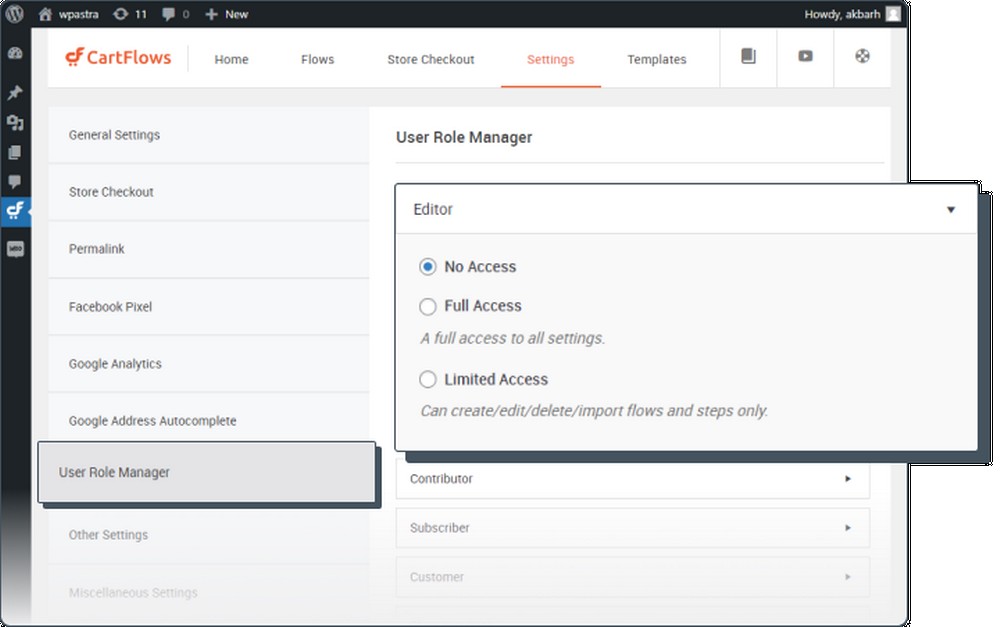Image resolution: width=1000 pixels, height=627 pixels.
Task: Open the Dashboard icon in the sidebar
Action: (x=15, y=54)
